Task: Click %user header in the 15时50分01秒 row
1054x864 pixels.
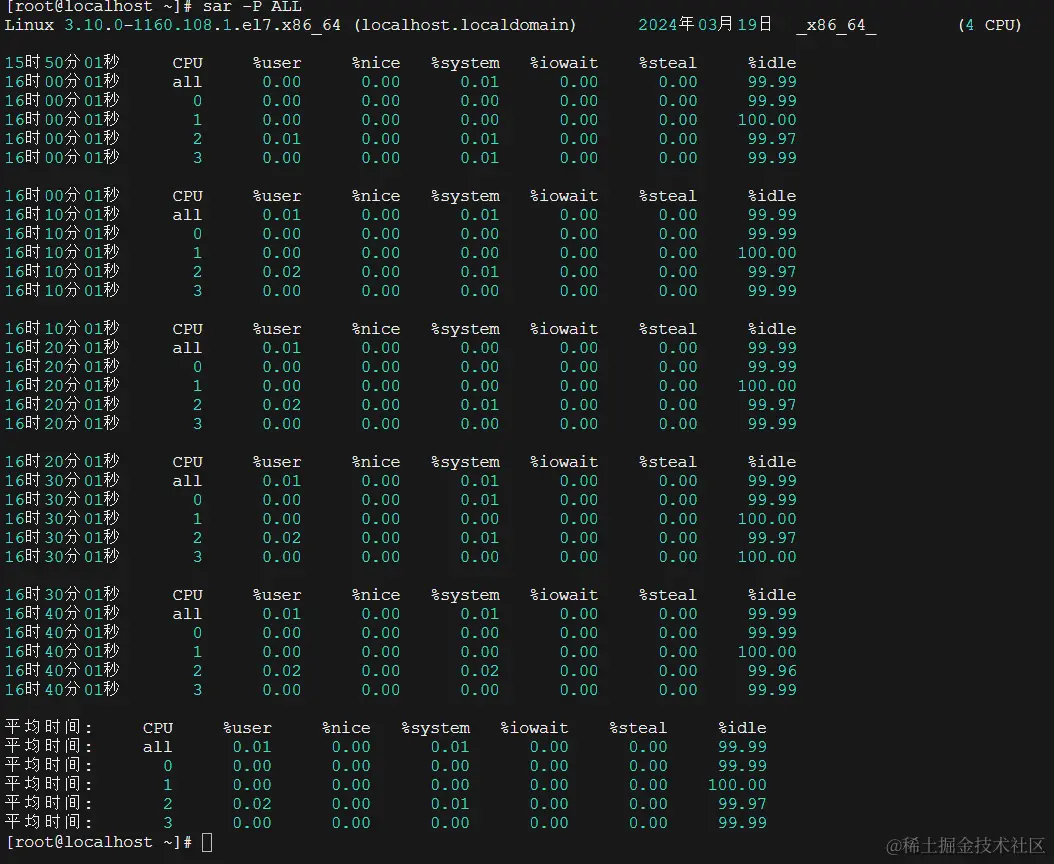Action: coord(277,63)
